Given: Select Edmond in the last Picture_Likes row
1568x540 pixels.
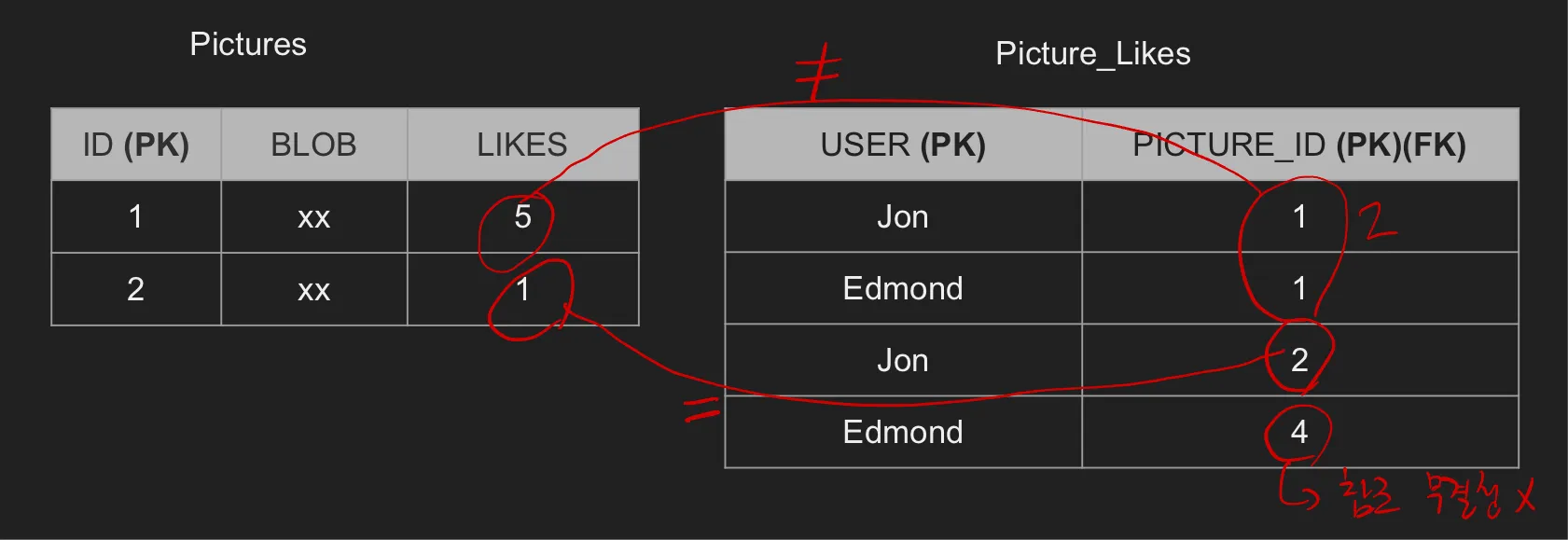Looking at the screenshot, I should (x=903, y=432).
